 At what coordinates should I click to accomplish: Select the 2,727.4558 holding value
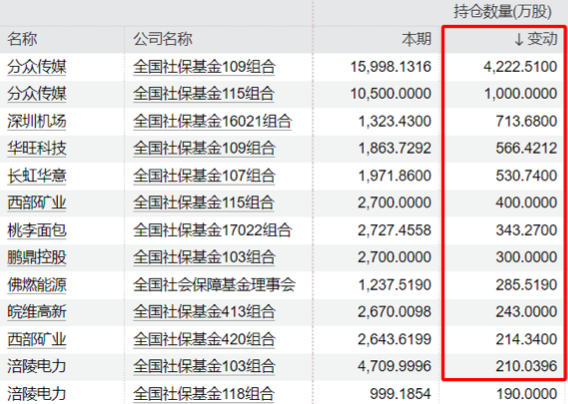[395, 230]
